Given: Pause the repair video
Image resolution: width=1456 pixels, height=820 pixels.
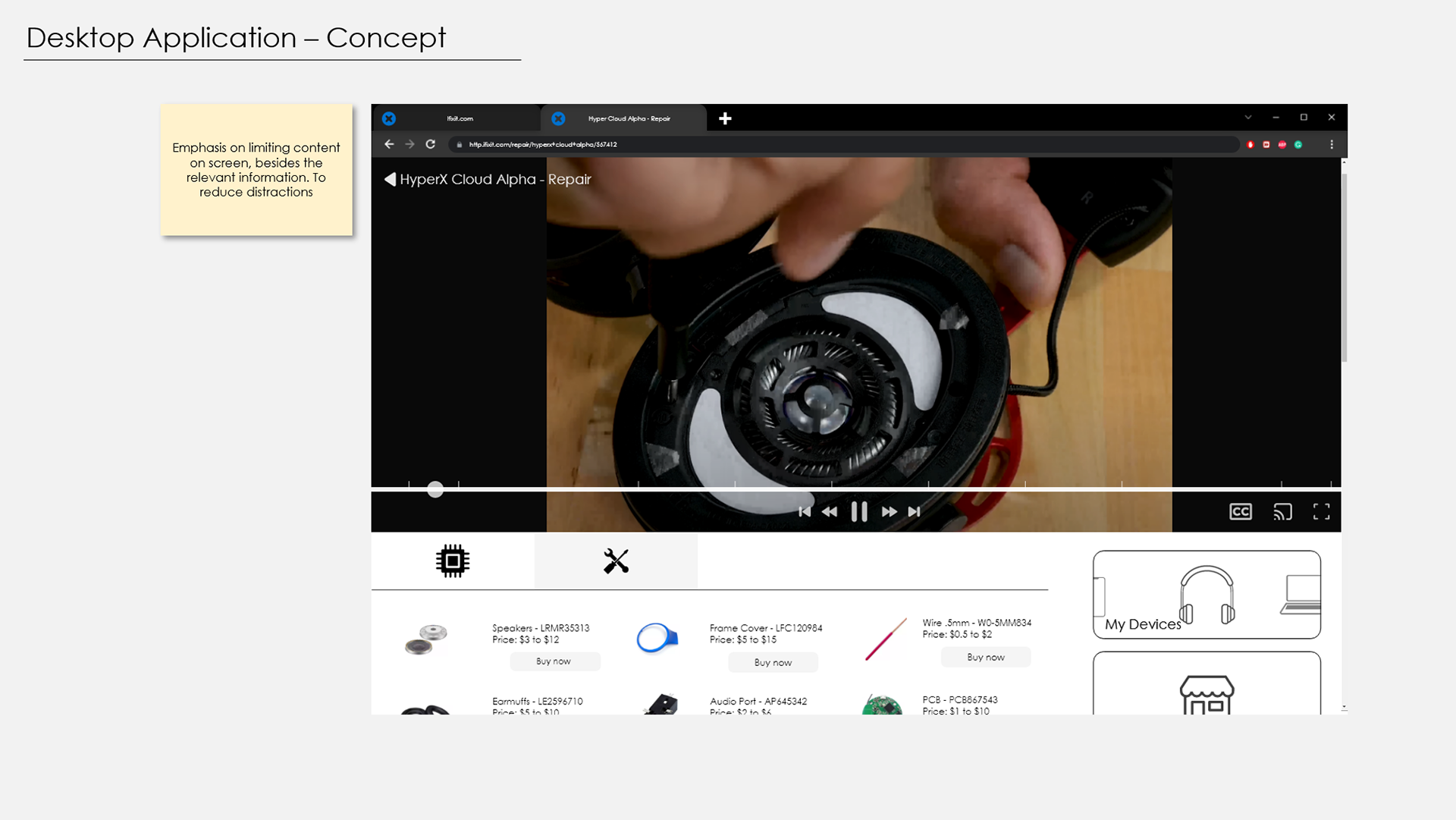Looking at the screenshot, I should tap(858, 512).
